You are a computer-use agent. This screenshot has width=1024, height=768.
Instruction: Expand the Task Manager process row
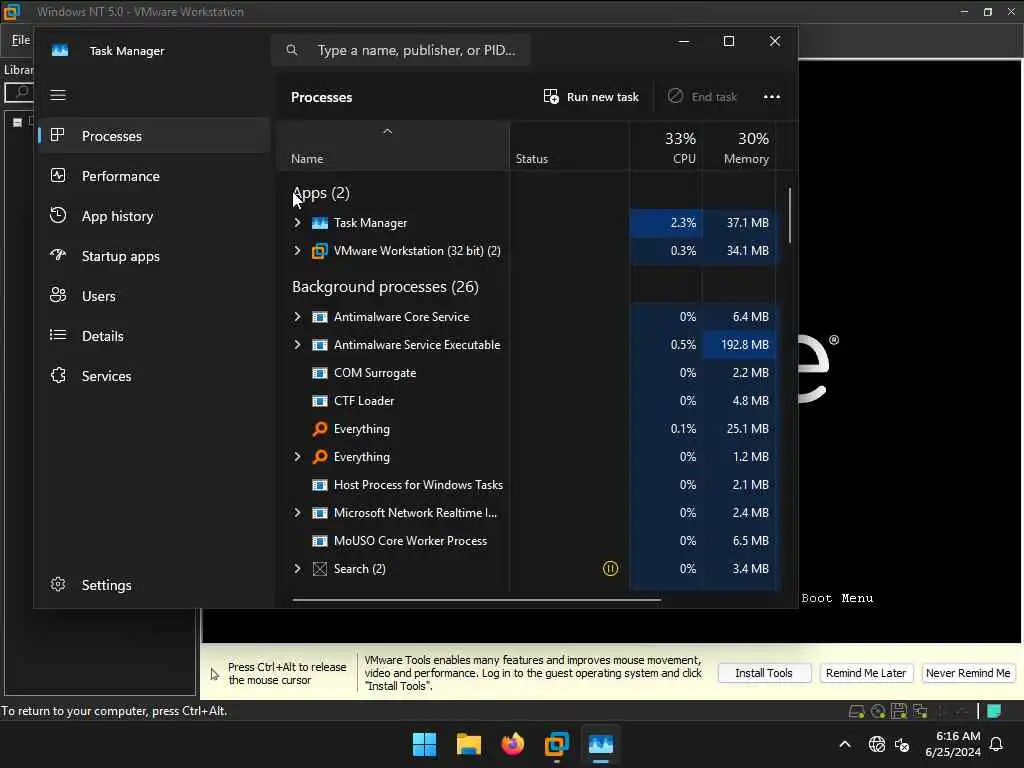click(x=297, y=223)
